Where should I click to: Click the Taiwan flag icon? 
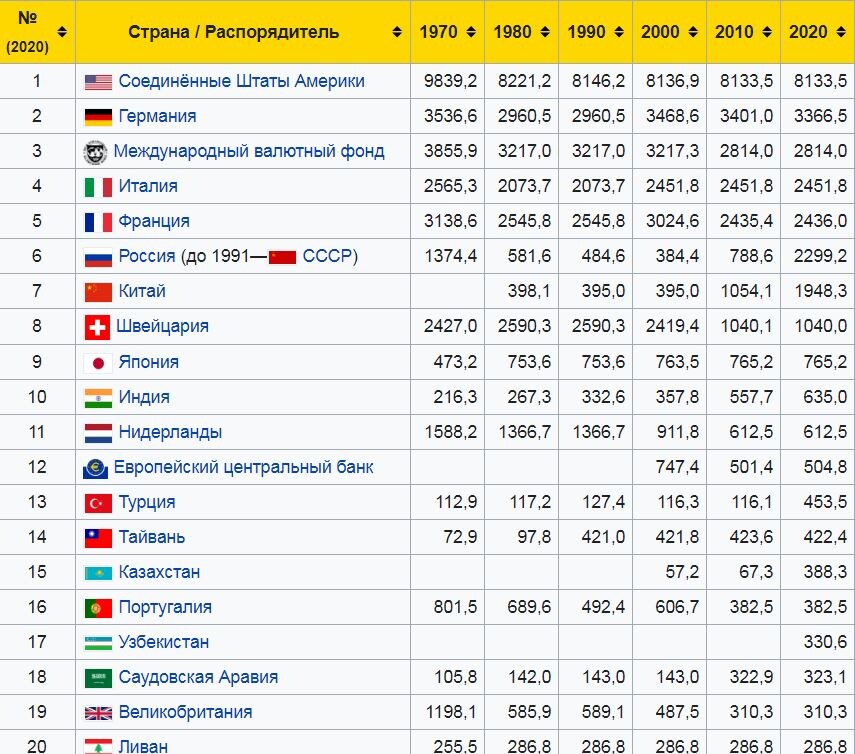[98, 538]
